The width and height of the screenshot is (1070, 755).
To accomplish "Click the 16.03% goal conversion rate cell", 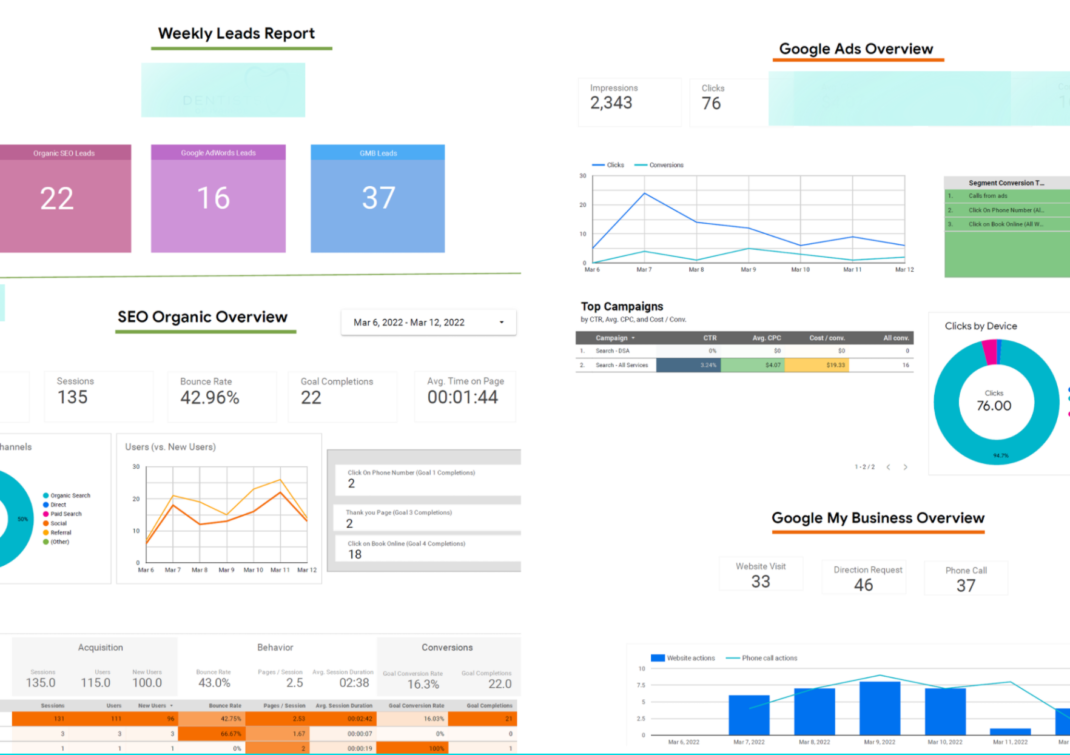I will 411,719.
